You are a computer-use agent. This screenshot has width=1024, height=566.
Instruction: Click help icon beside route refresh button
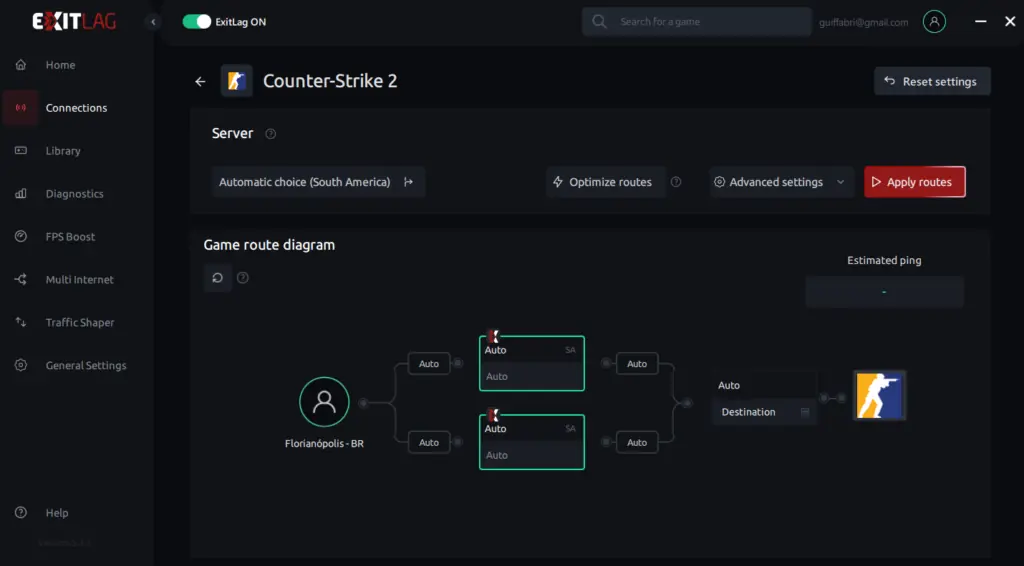[x=243, y=278]
